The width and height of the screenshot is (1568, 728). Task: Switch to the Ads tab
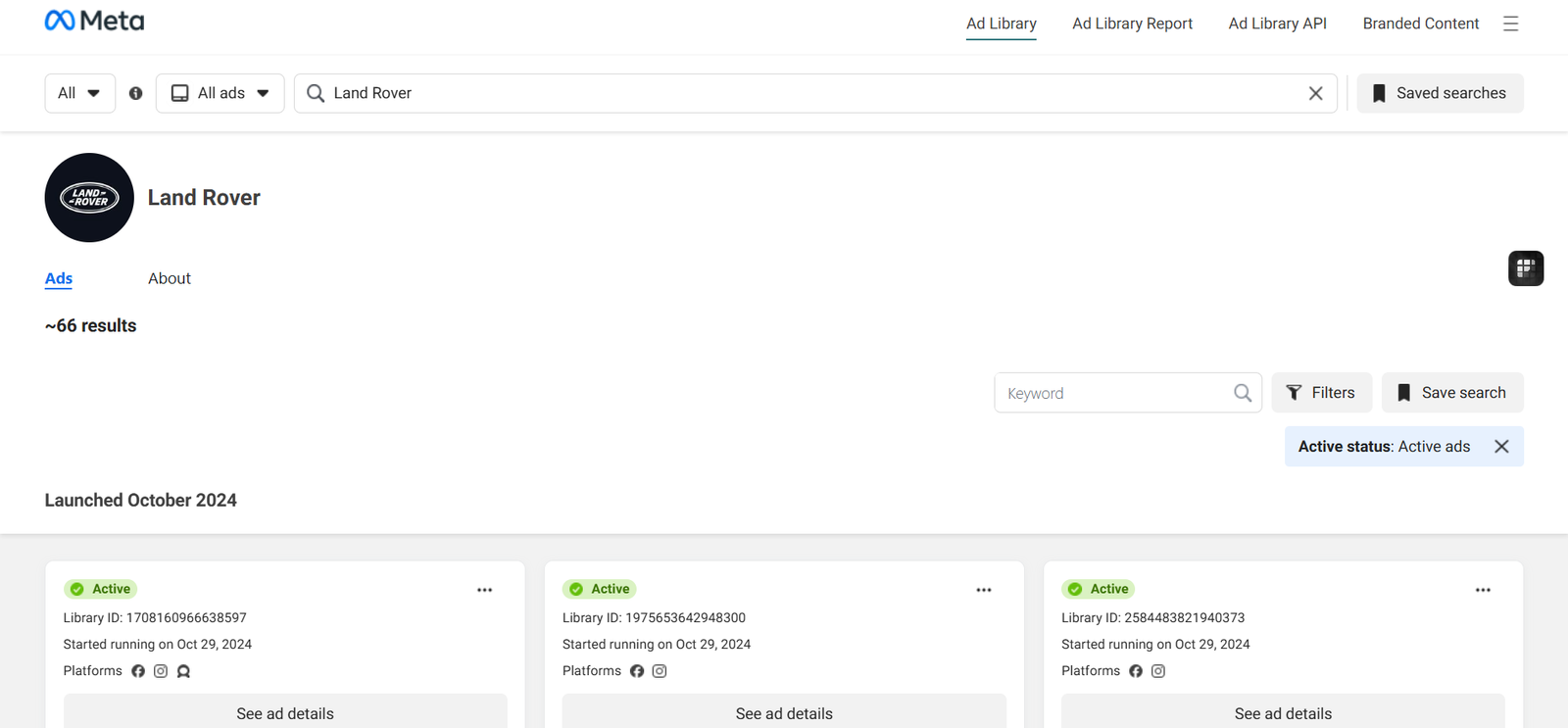[x=59, y=278]
